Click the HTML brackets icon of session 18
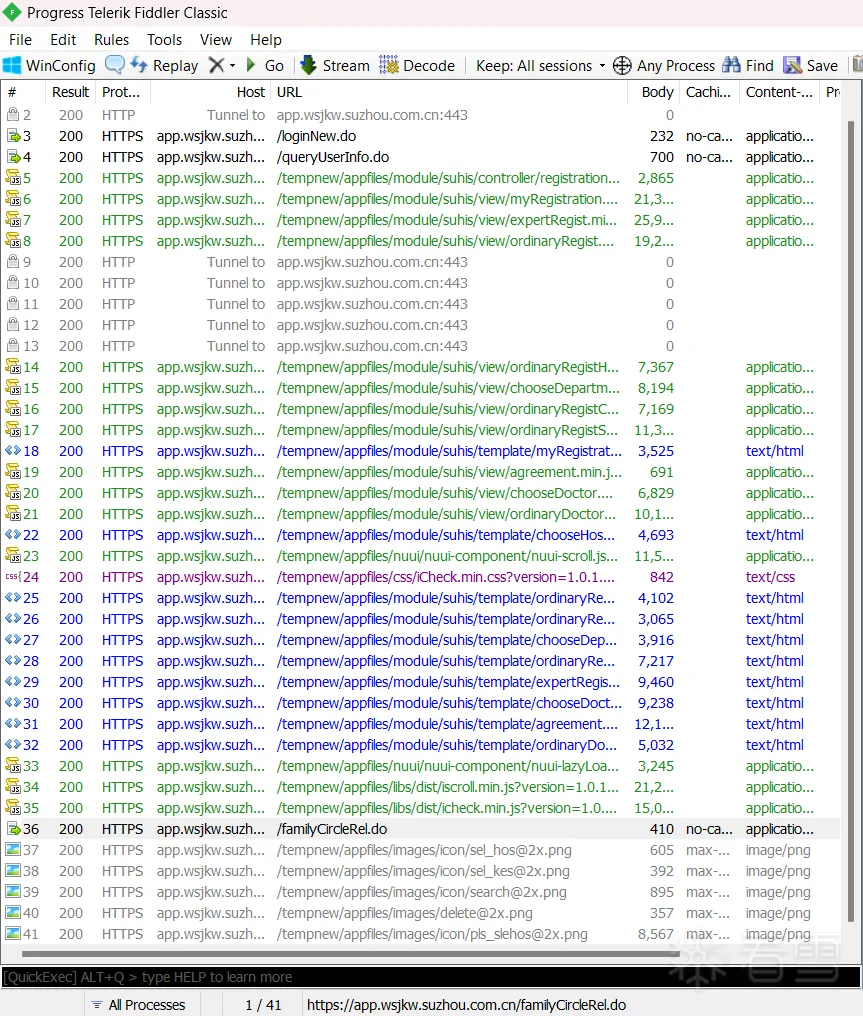The height and width of the screenshot is (1016, 863). click(x=13, y=451)
